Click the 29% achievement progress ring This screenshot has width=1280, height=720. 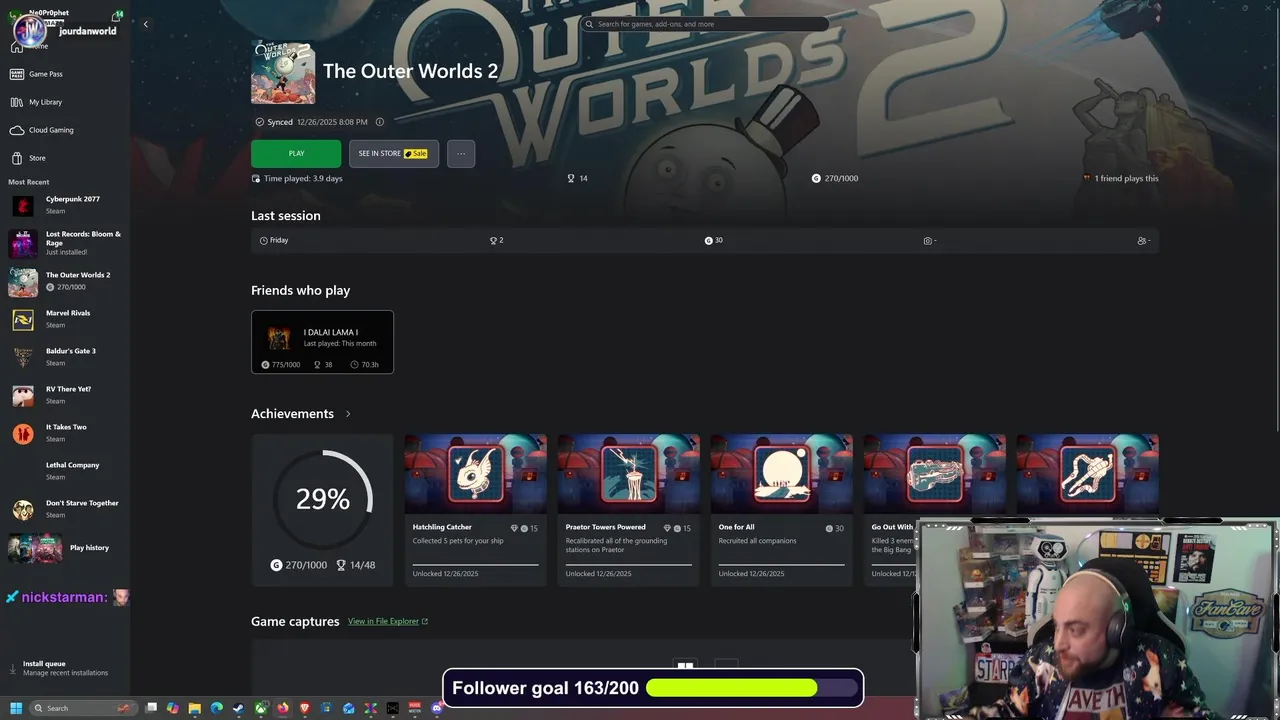[x=322, y=498]
